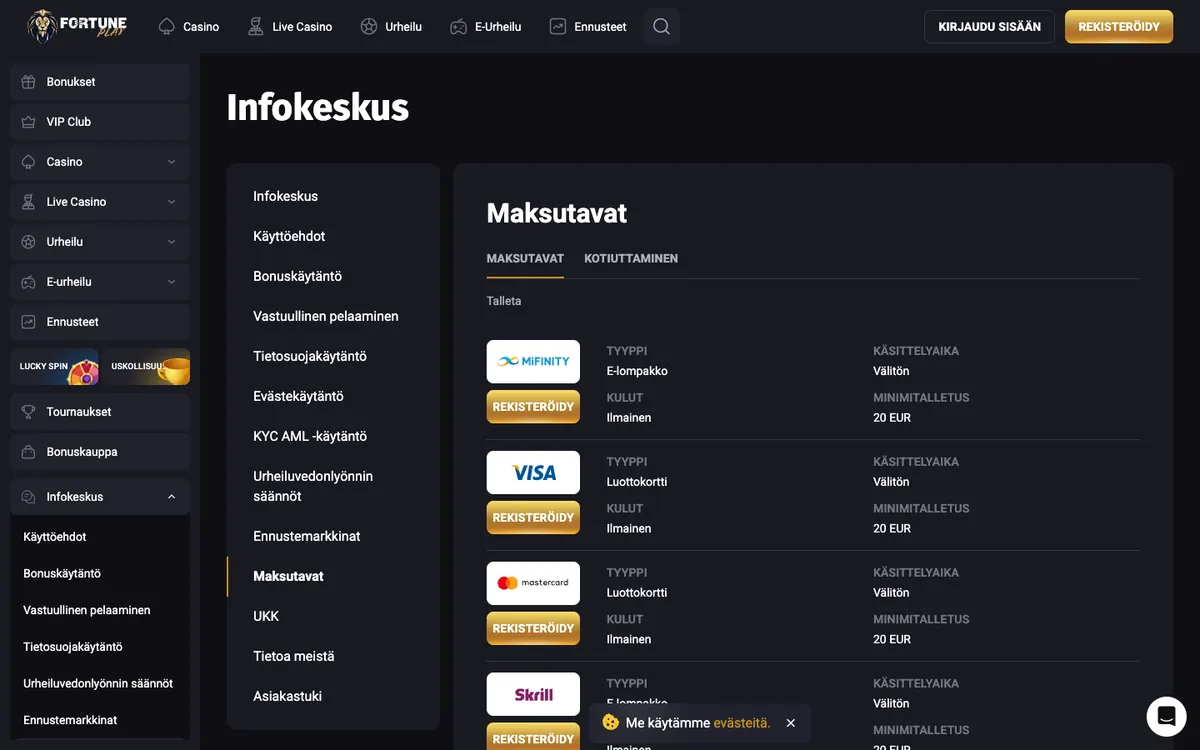The width and height of the screenshot is (1200, 750).
Task: Expand the sidebar Live Casino chevron
Action: point(171,202)
